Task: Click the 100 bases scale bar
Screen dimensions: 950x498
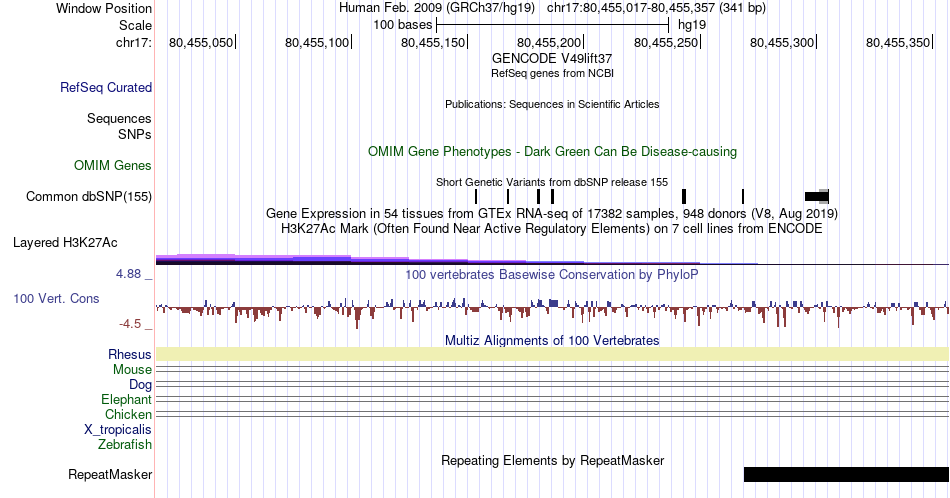Action: tap(552, 25)
